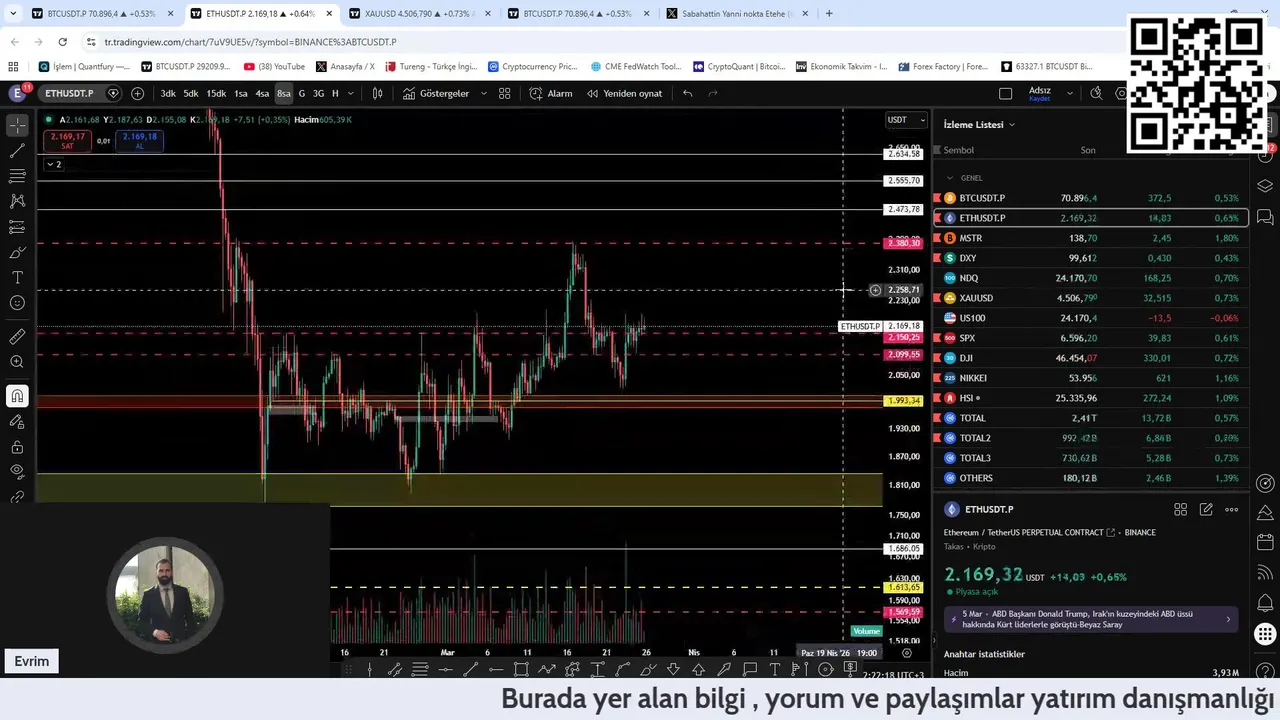Switch to the 4sa timeframe
The width and height of the screenshot is (1280, 720).
[x=262, y=93]
